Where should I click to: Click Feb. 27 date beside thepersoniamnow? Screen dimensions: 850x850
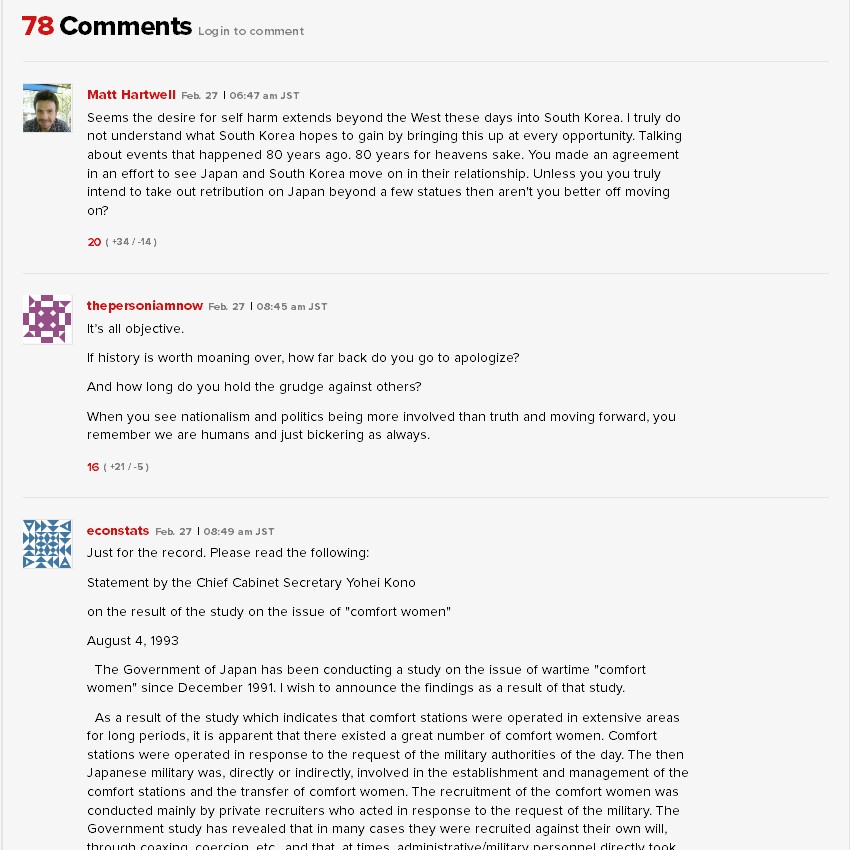coord(226,307)
